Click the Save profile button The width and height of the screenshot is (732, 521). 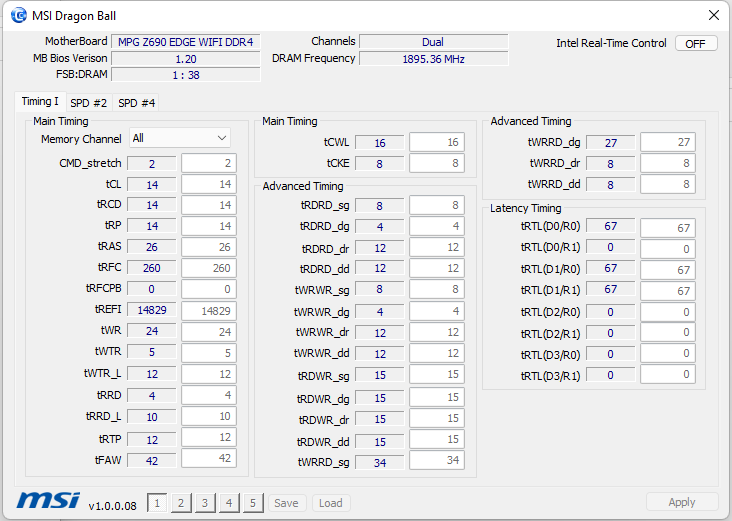point(286,503)
